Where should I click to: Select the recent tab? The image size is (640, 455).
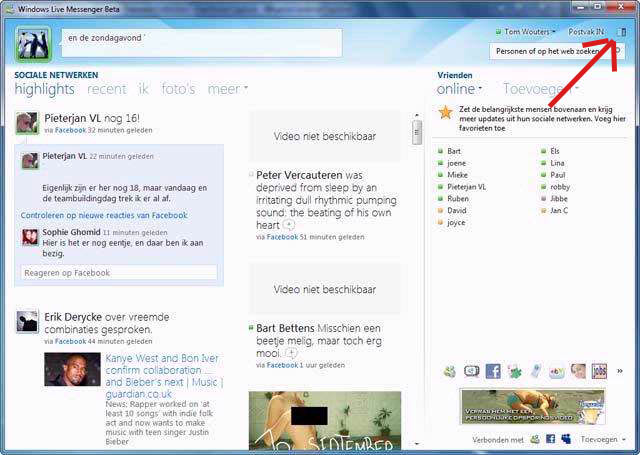pyautogui.click(x=107, y=89)
